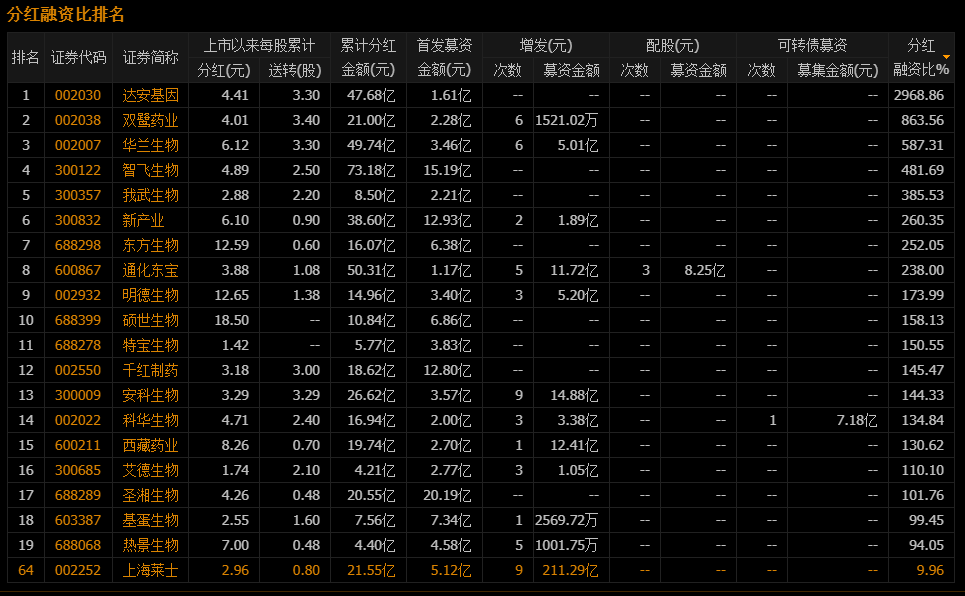Open stock code 603387

click(78, 520)
